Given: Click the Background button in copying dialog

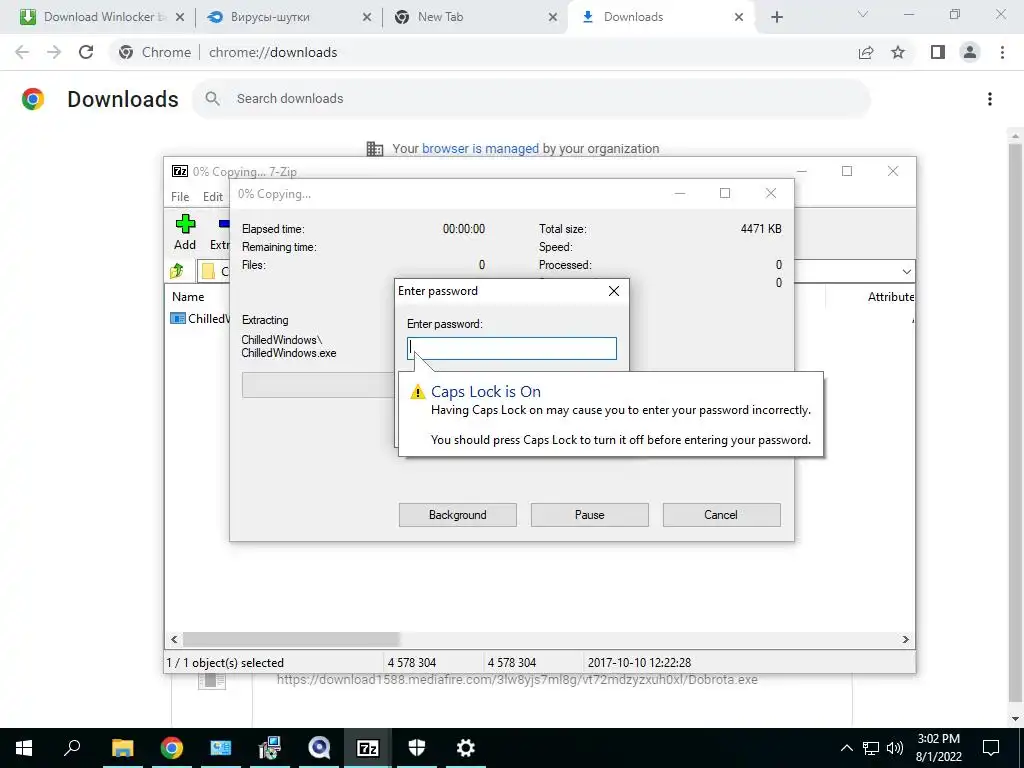Looking at the screenshot, I should [x=458, y=515].
